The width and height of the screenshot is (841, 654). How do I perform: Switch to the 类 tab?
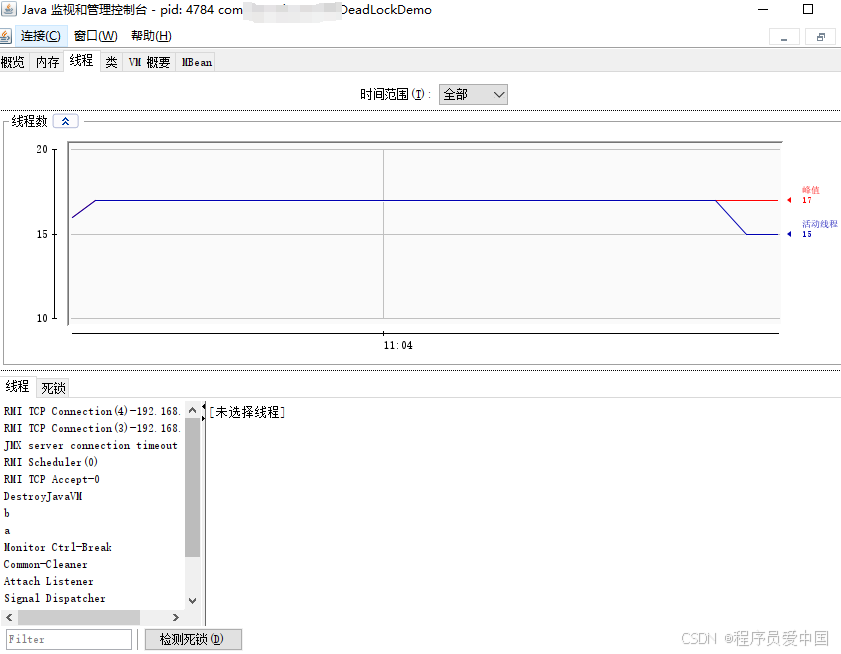coord(111,62)
